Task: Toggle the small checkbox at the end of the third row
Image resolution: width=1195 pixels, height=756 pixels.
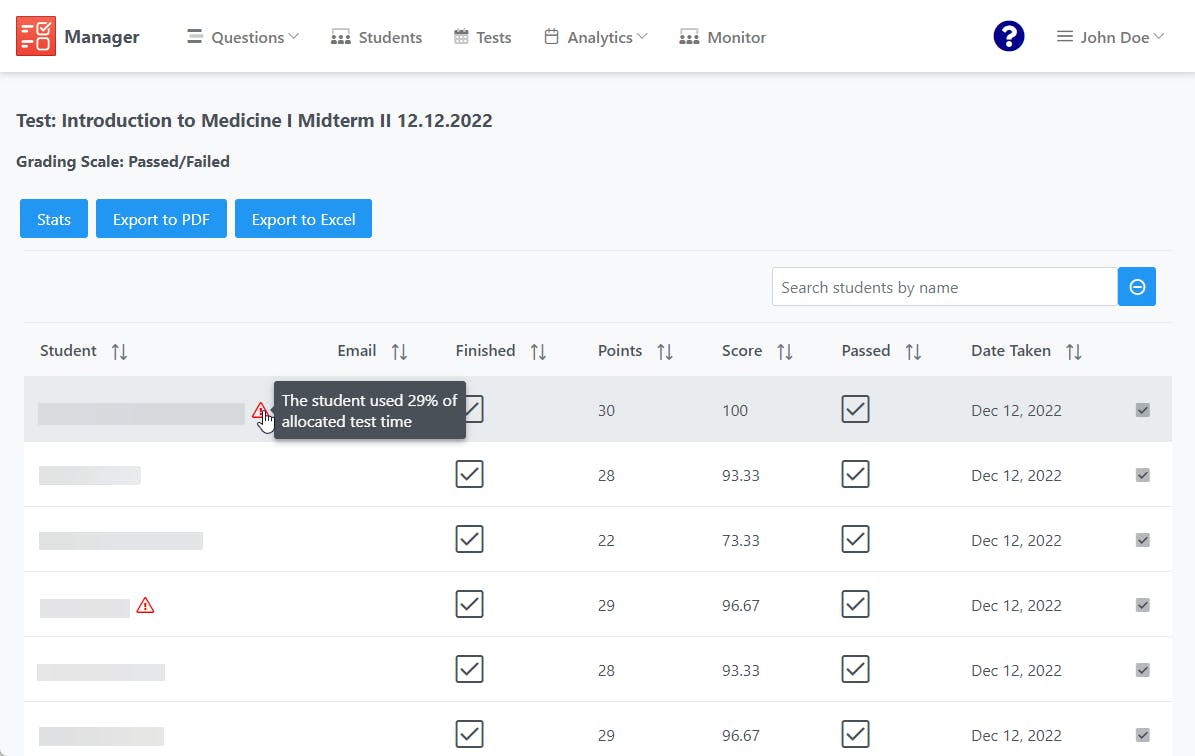Action: (x=1142, y=539)
